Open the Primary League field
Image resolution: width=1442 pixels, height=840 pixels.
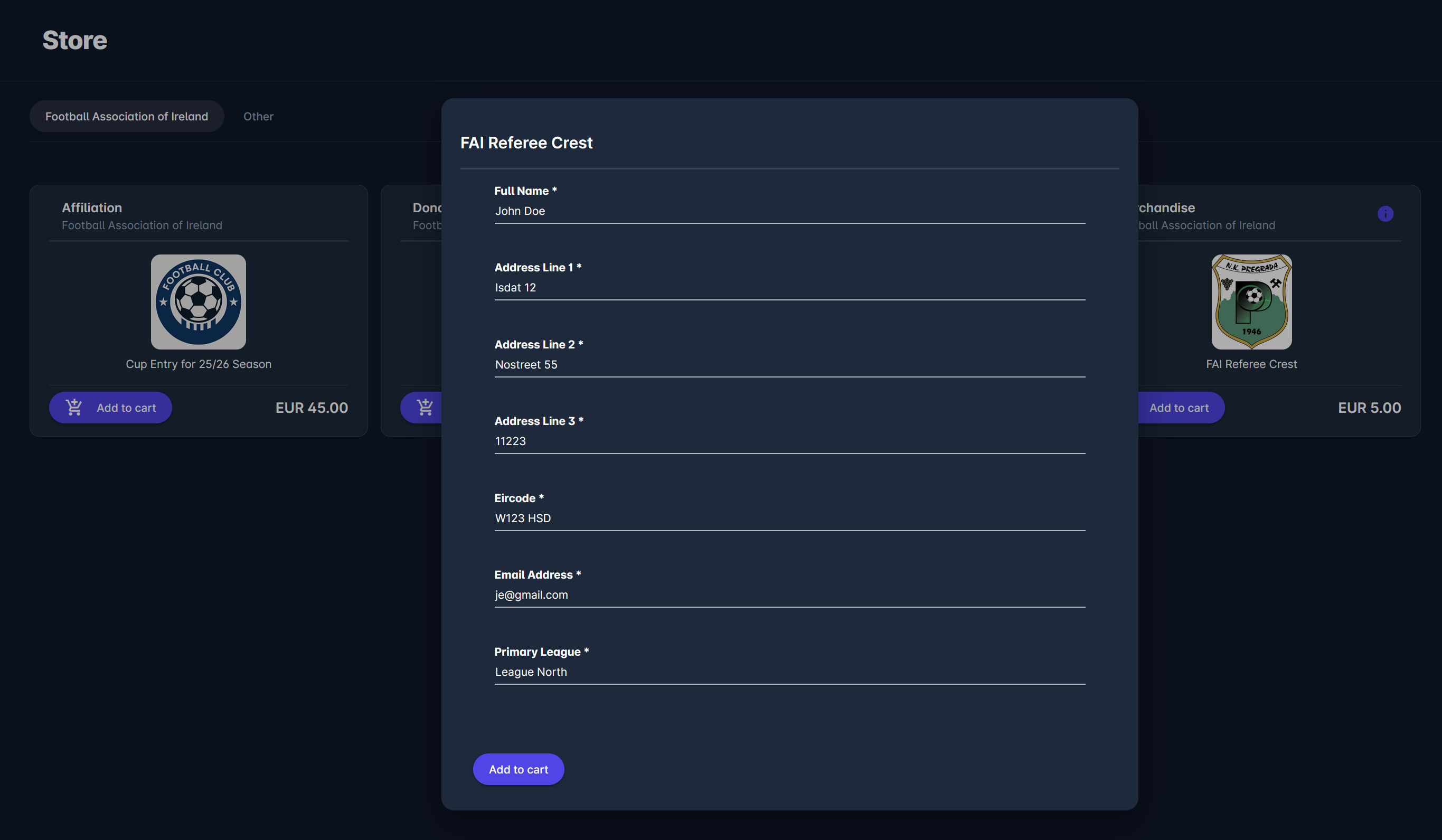pos(790,672)
